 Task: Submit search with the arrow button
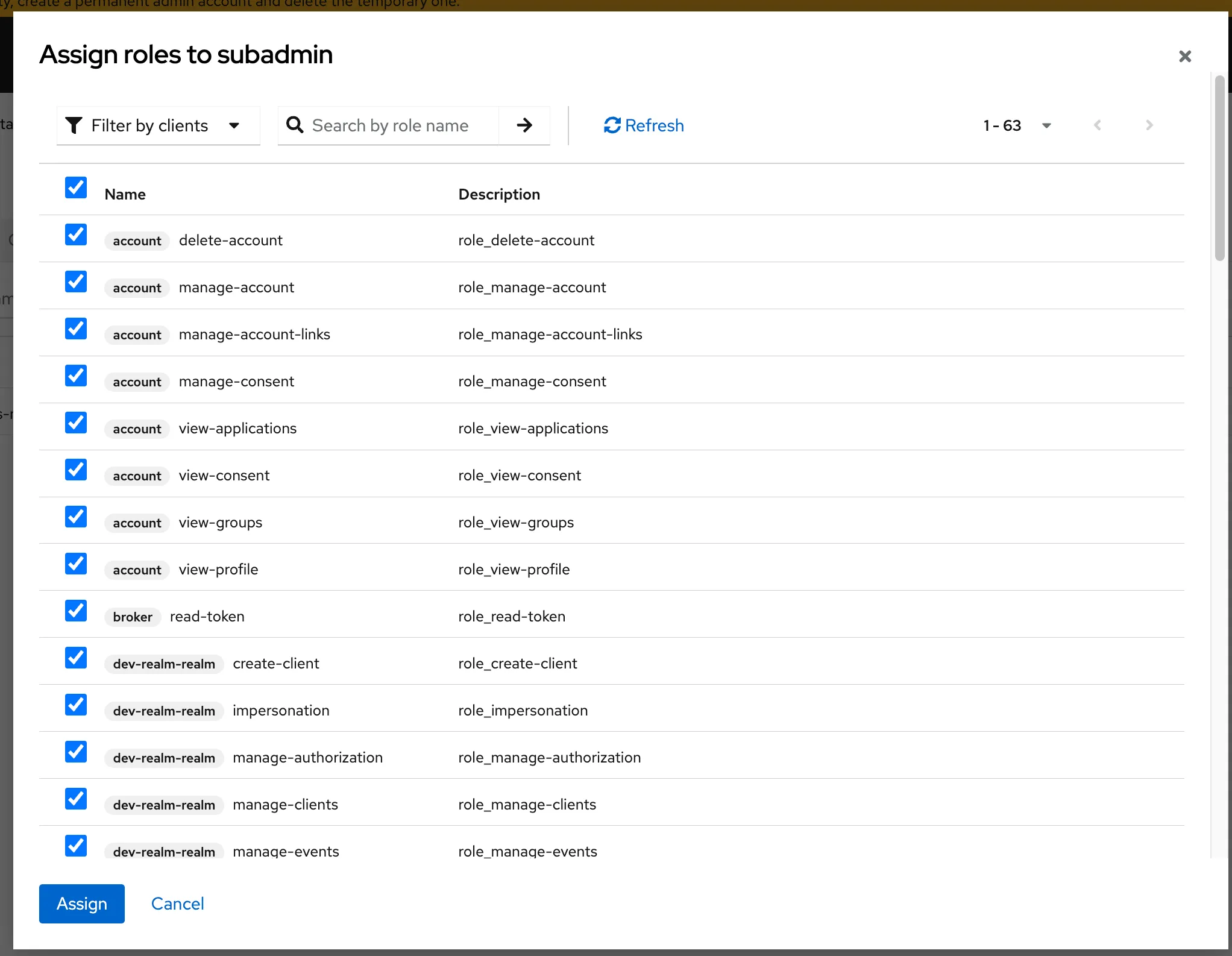click(x=524, y=125)
